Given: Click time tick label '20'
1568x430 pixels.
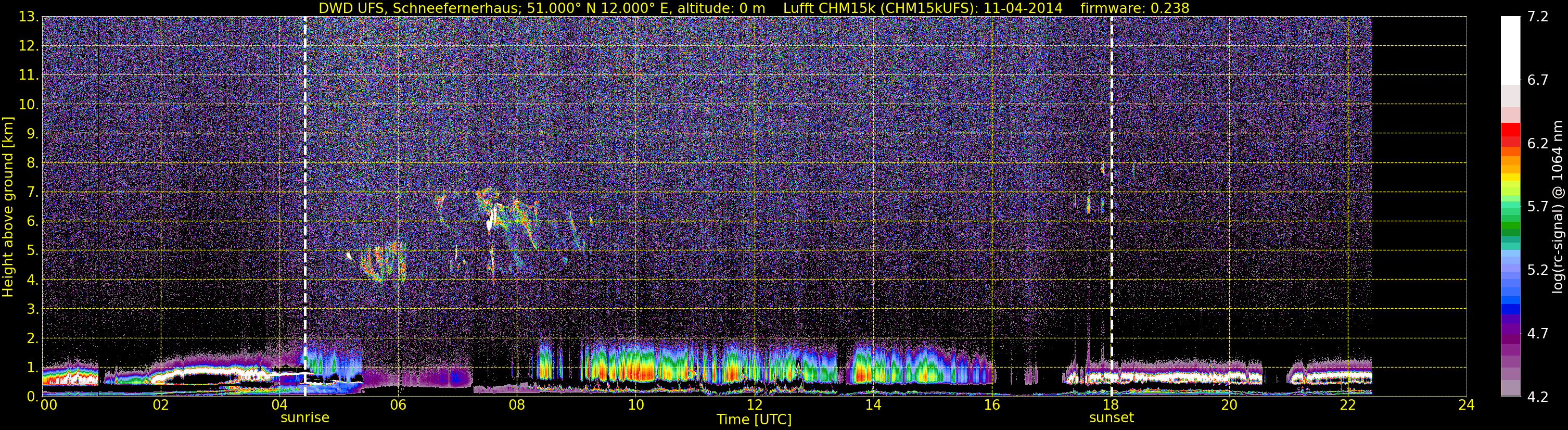Looking at the screenshot, I should point(1229,405).
